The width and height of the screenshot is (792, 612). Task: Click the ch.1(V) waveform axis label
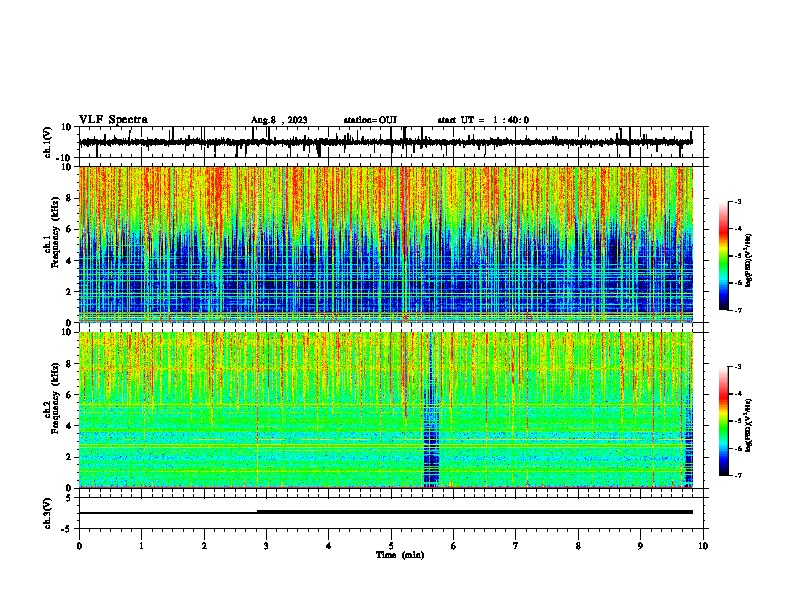47,142
